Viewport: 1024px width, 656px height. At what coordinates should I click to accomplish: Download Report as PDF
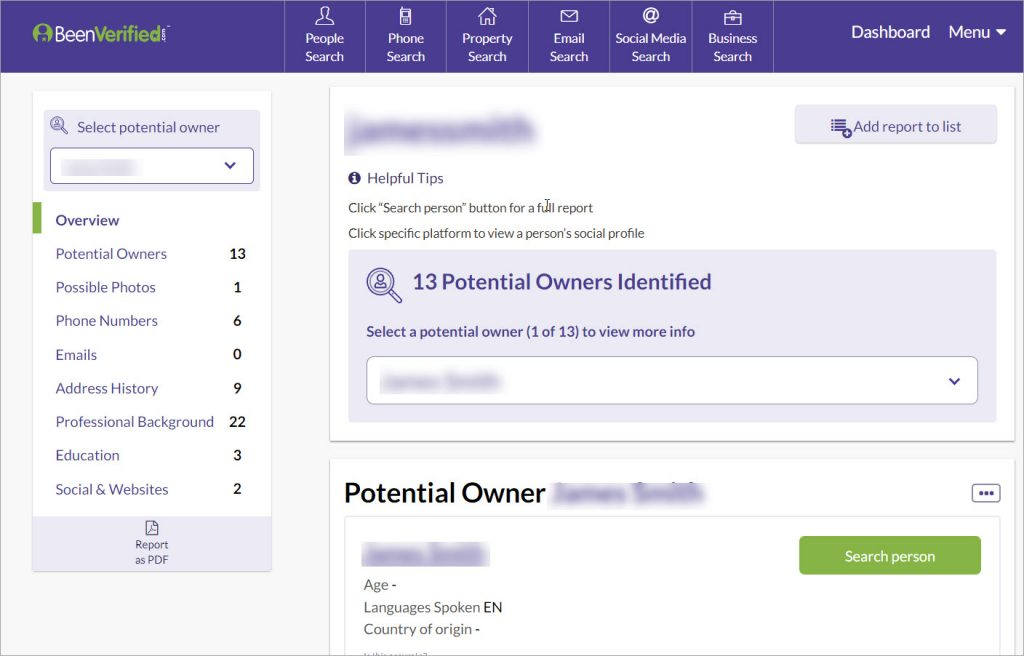(152, 544)
